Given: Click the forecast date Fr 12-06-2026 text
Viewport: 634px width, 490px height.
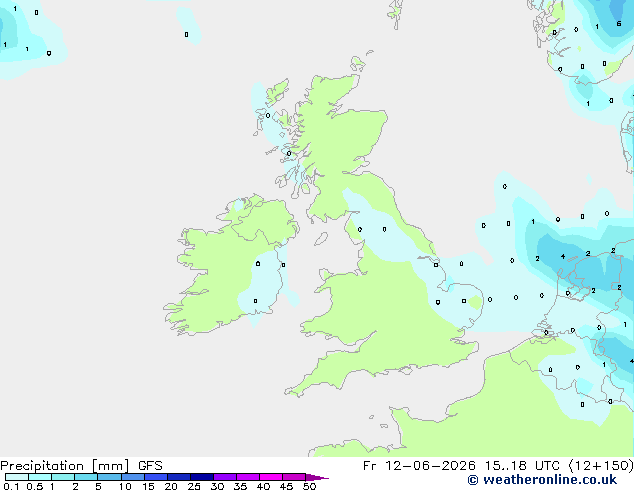Looking at the screenshot, I should [419, 466].
